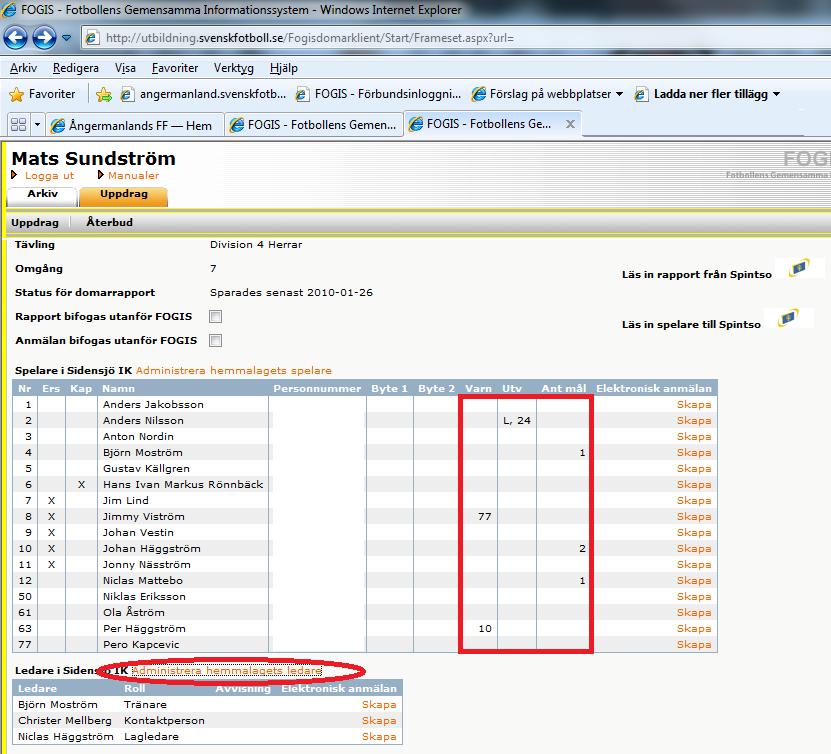Click Skapa for Per Häggström
Image resolution: width=831 pixels, height=754 pixels.
[x=694, y=628]
